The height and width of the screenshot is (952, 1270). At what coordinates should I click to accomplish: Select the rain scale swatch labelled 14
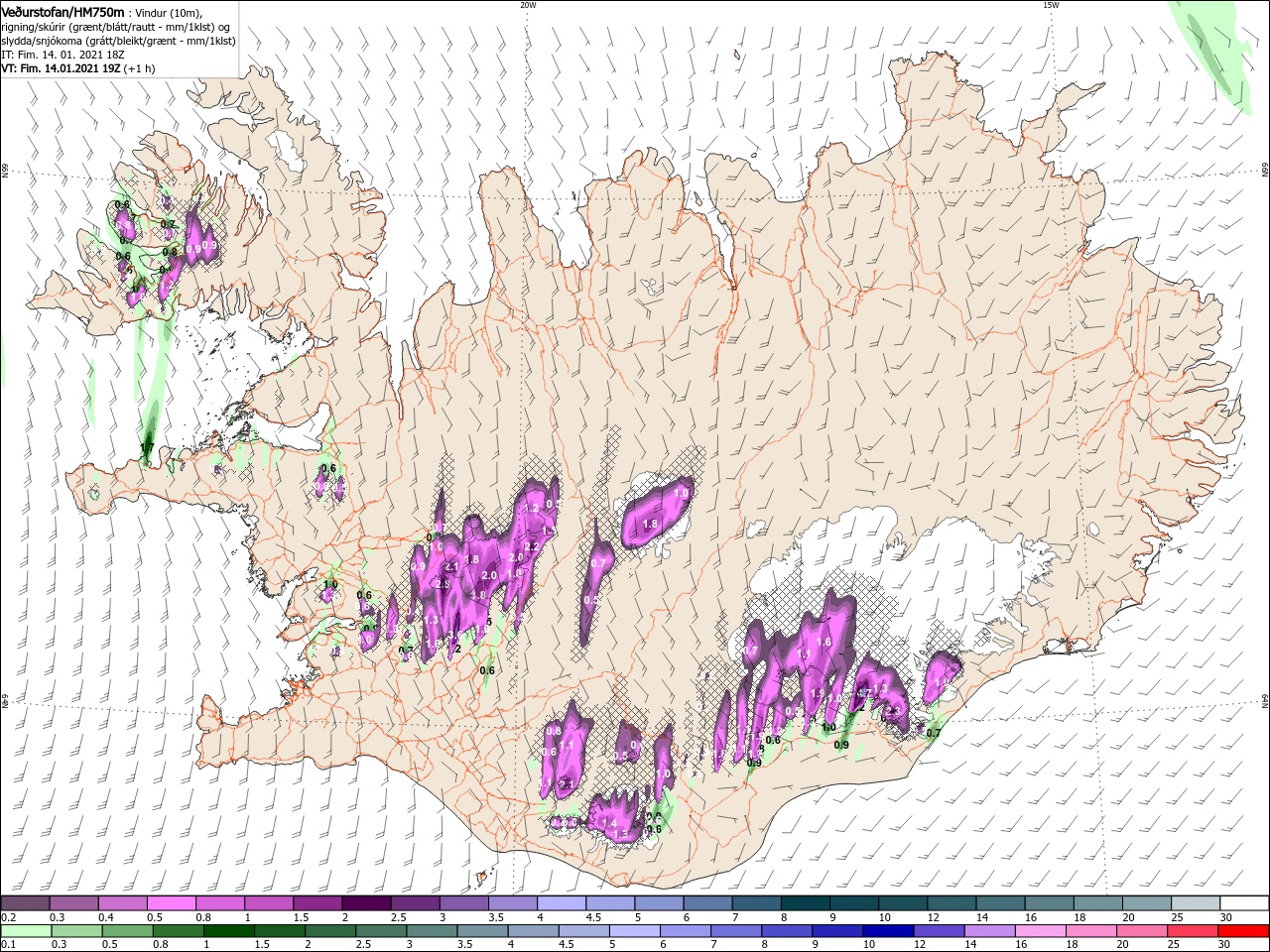pos(990,931)
